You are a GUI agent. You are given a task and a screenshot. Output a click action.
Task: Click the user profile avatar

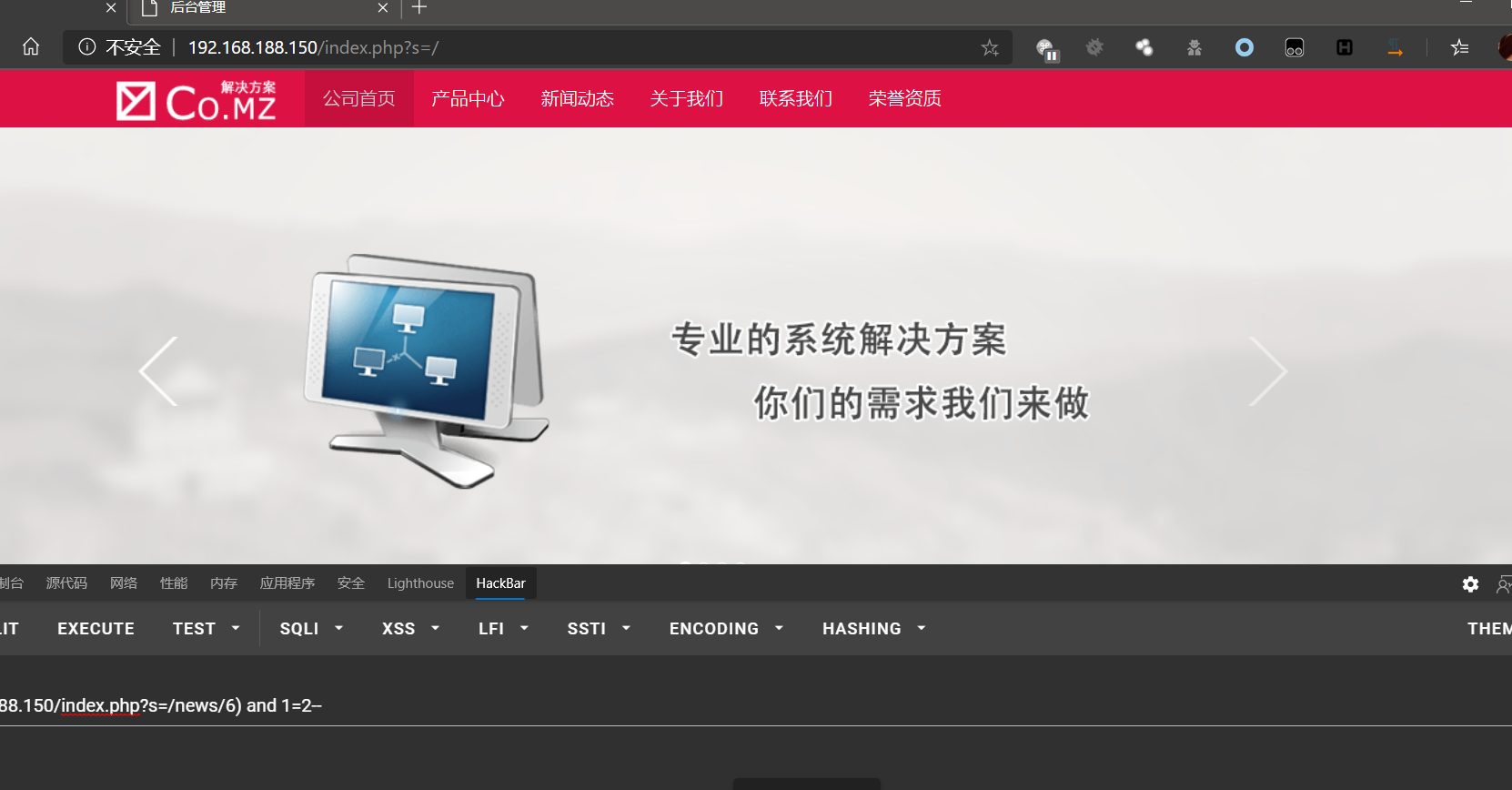[x=1506, y=47]
